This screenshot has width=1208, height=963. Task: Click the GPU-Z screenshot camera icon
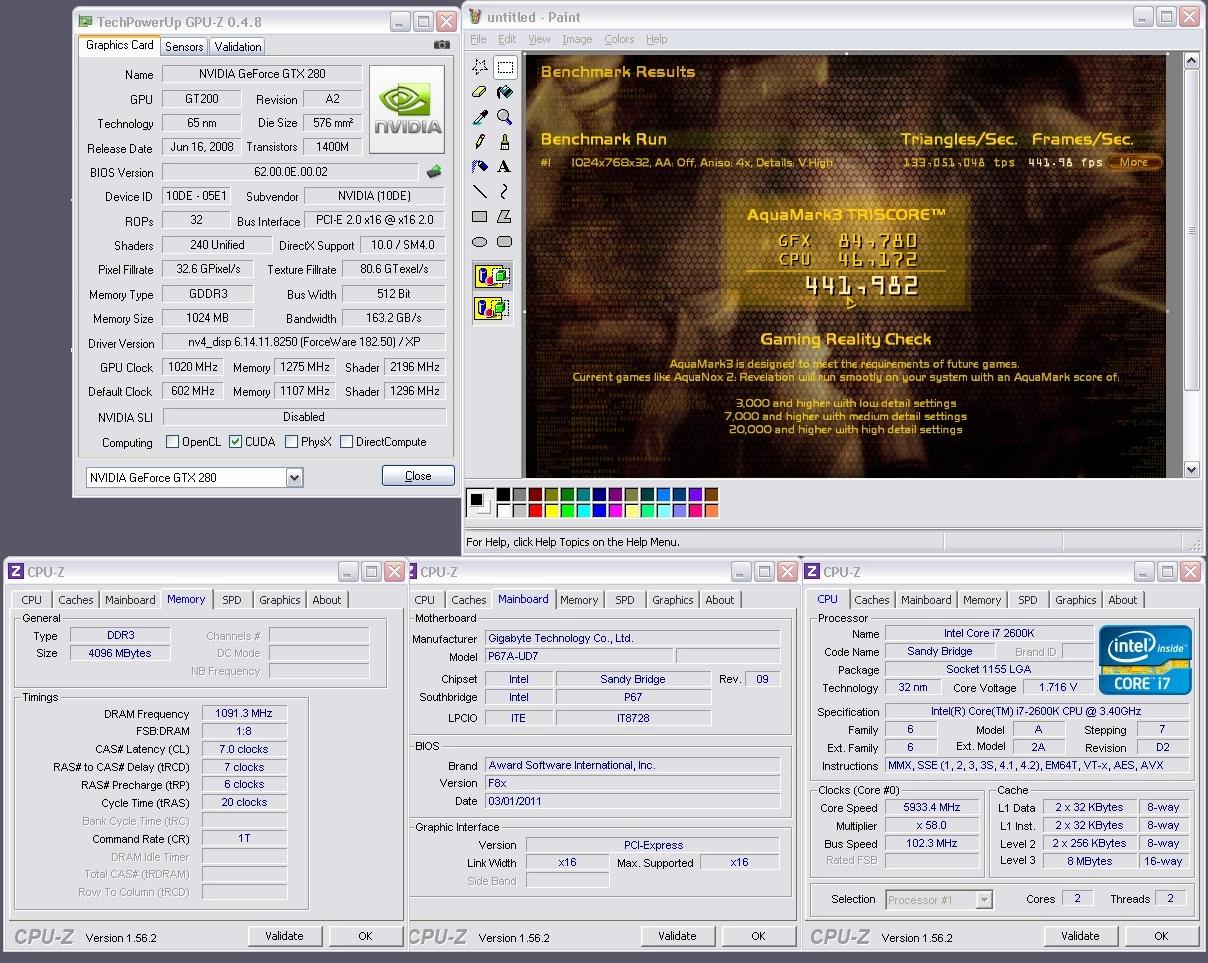(441, 45)
